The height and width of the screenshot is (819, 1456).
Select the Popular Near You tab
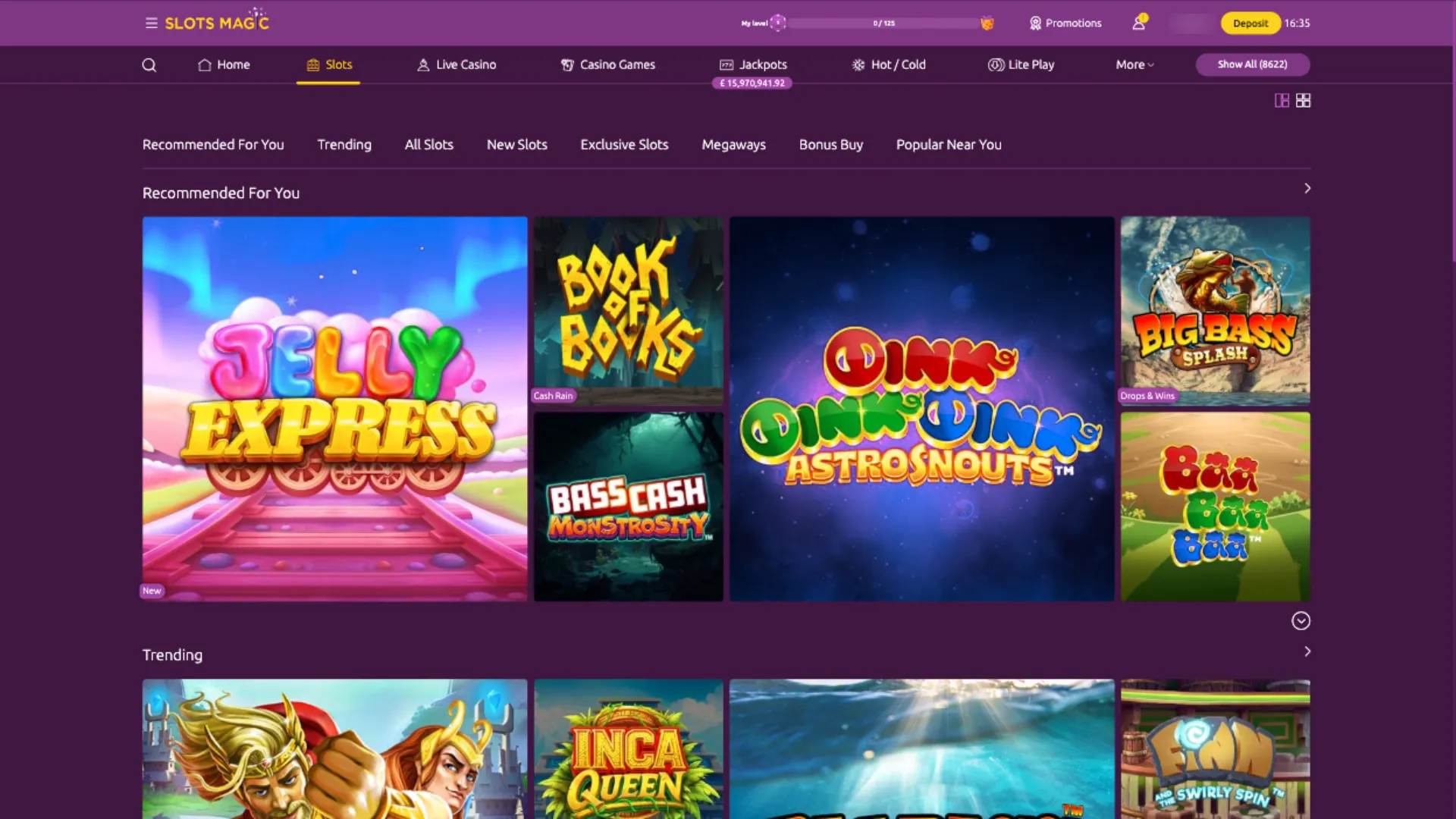click(x=949, y=144)
